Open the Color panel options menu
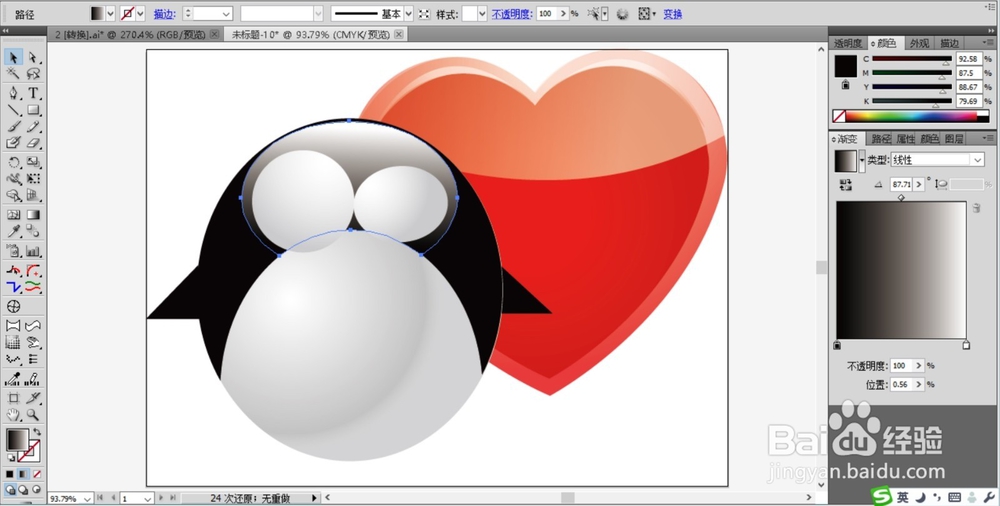This screenshot has height=506, width=1000. tap(989, 43)
